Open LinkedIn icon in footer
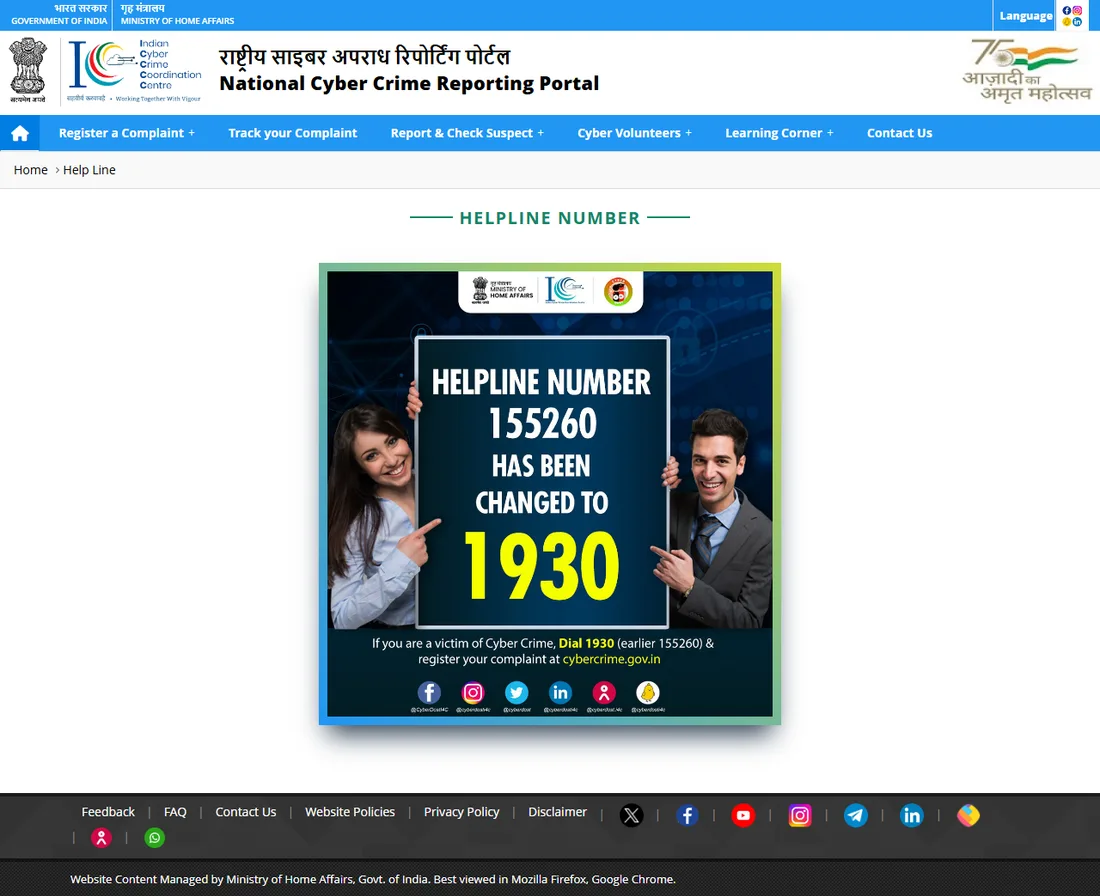Viewport: 1100px width, 896px height. click(x=911, y=815)
